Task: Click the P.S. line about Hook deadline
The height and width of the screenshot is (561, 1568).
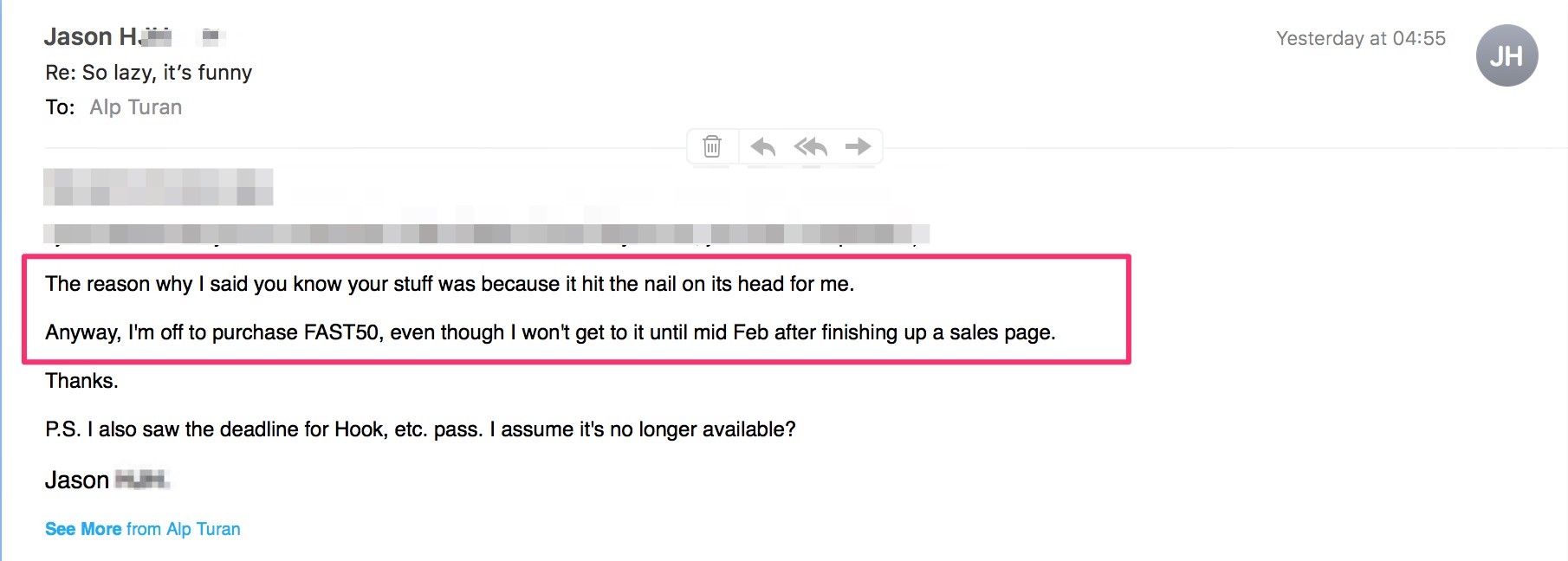Action: click(420, 429)
